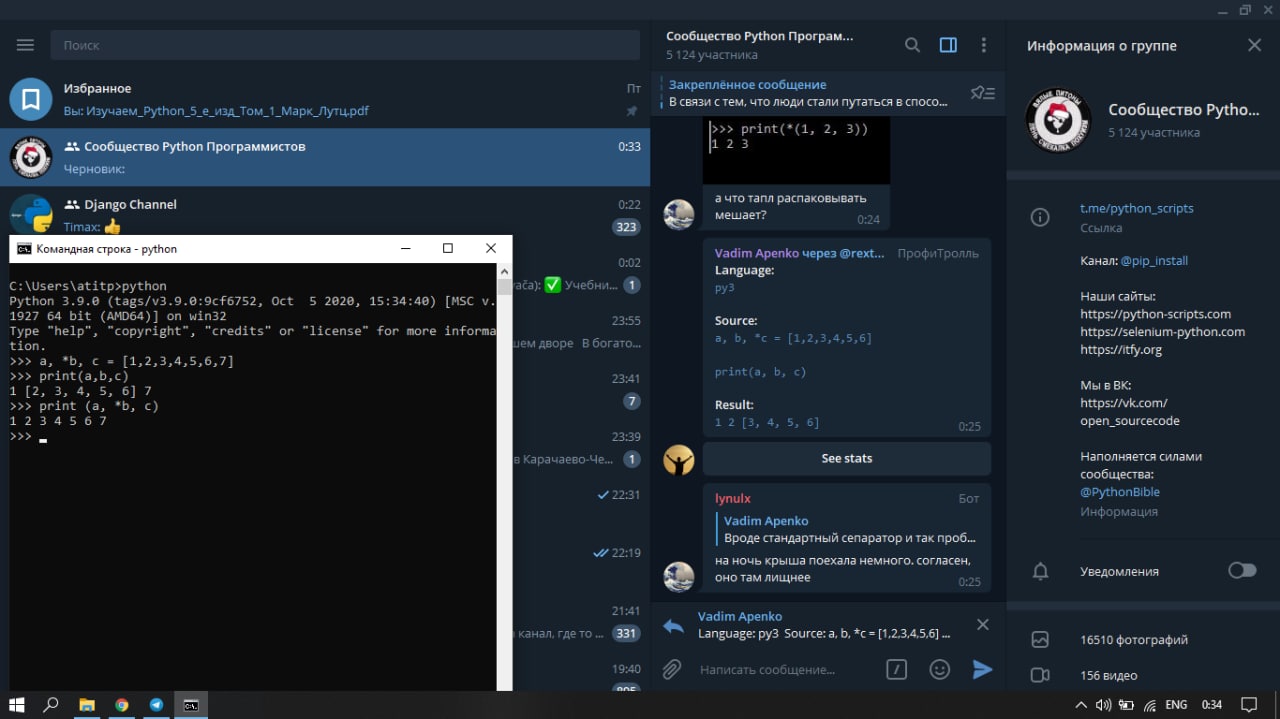Image resolution: width=1280 pixels, height=719 pixels.
Task: Open the Telegram hamburger menu
Action: pyautogui.click(x=25, y=45)
